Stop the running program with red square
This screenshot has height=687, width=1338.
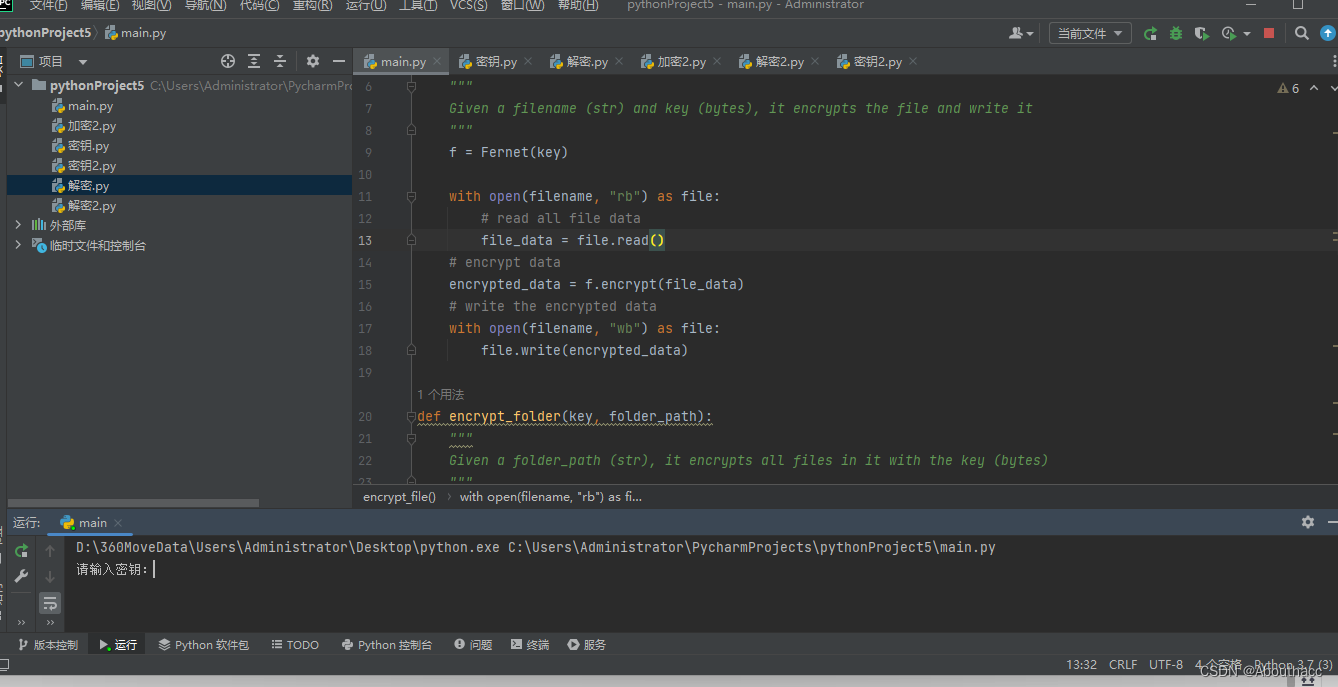tap(1269, 33)
